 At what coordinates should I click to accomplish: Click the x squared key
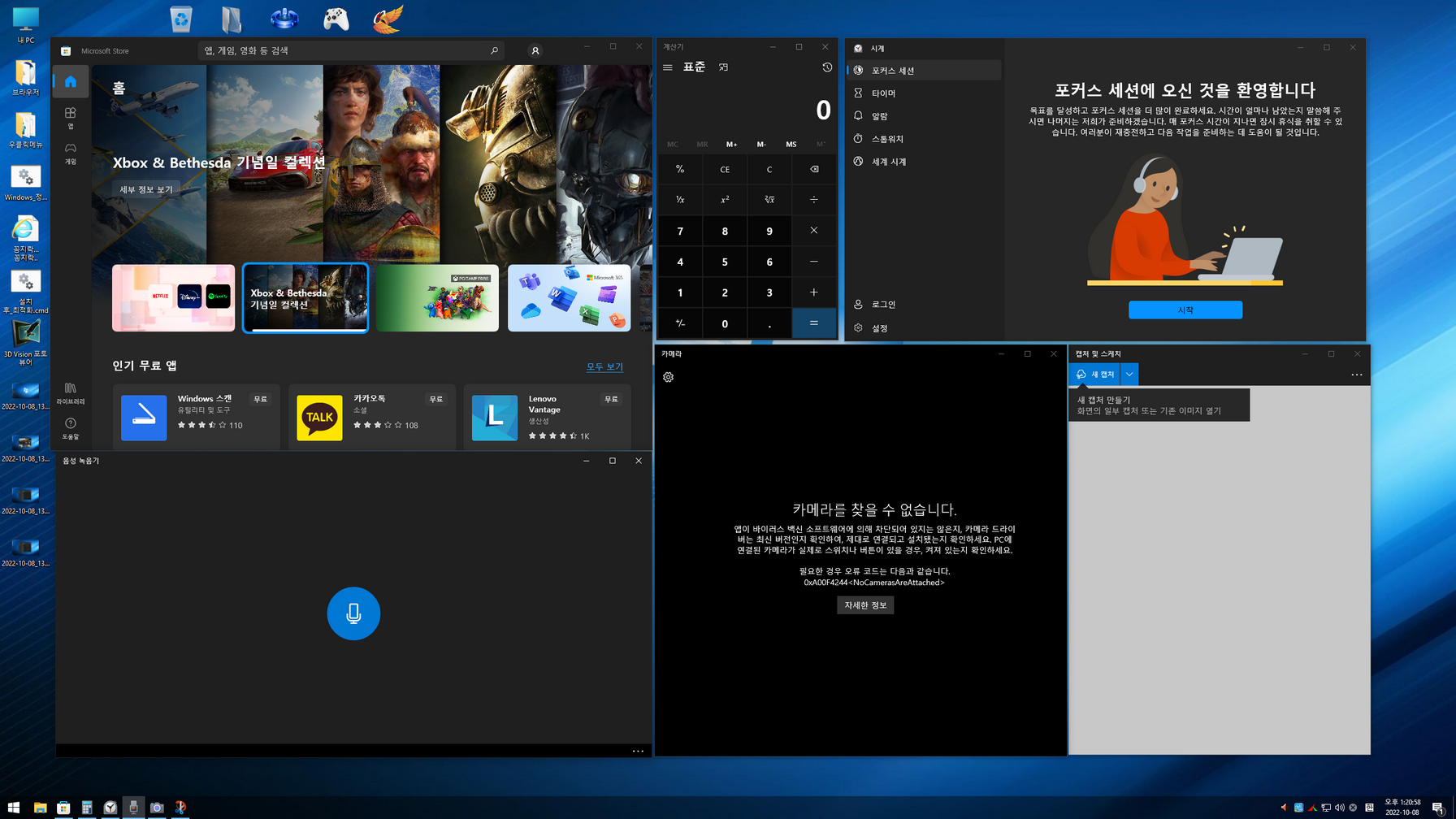point(725,200)
